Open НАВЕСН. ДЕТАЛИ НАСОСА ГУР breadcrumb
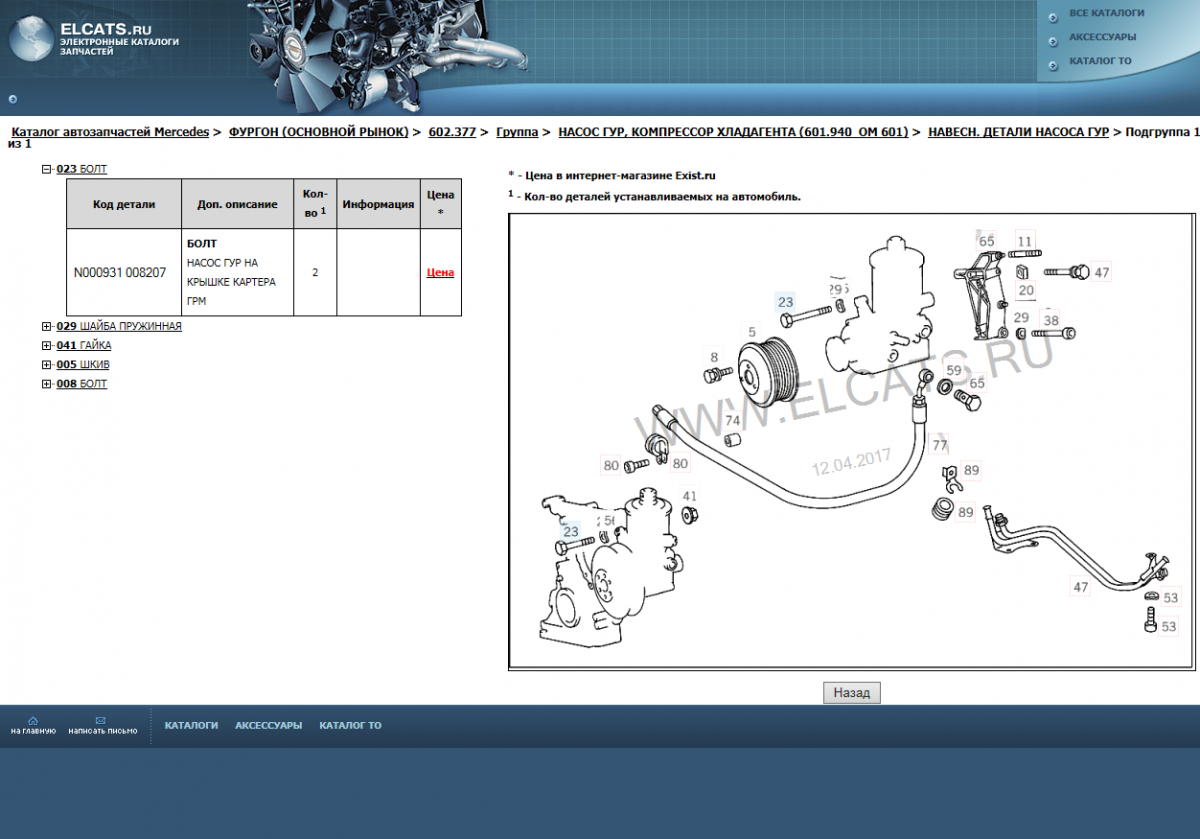 click(x=1018, y=132)
